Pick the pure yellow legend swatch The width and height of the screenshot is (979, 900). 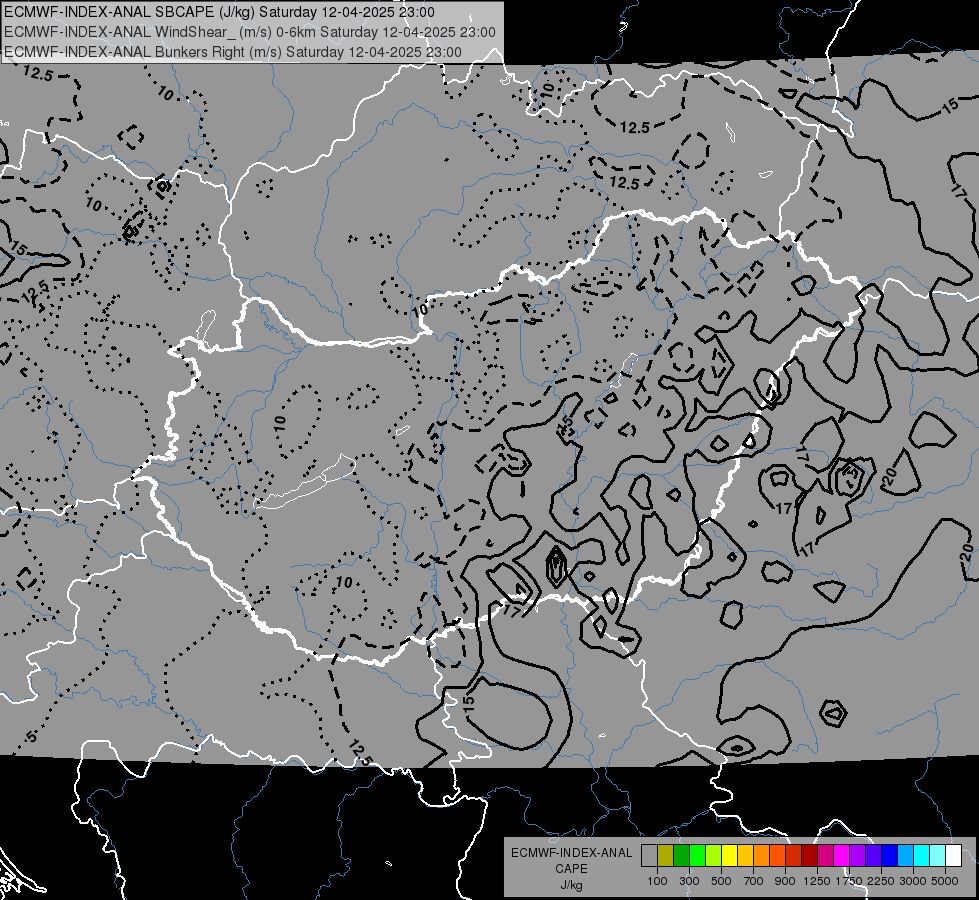pos(729,856)
